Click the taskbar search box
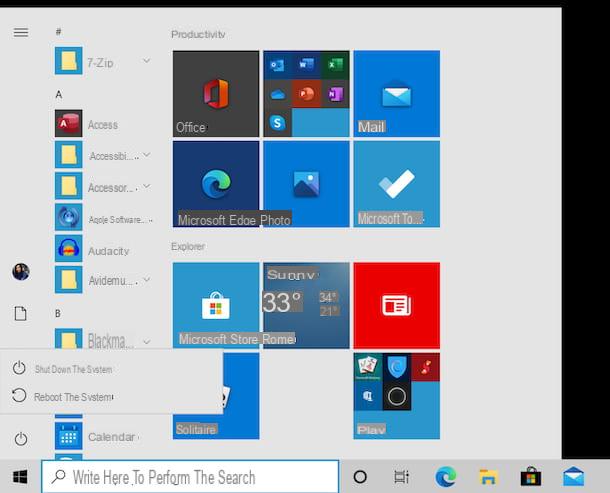 [190, 477]
